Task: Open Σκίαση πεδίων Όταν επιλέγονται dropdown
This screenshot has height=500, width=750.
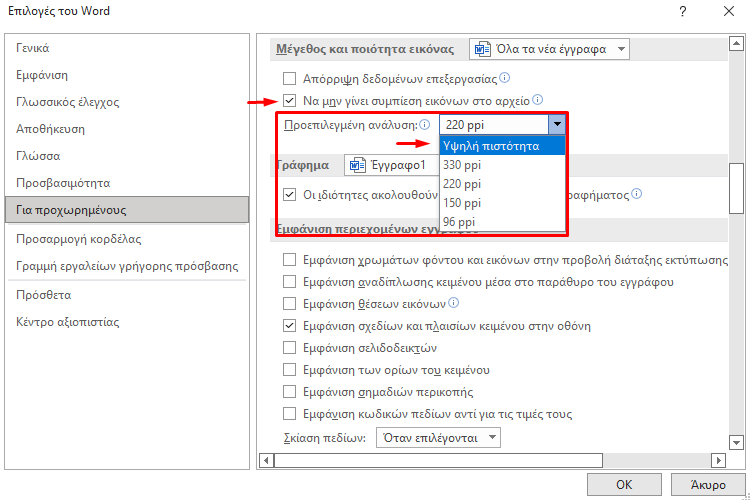Action: (438, 437)
